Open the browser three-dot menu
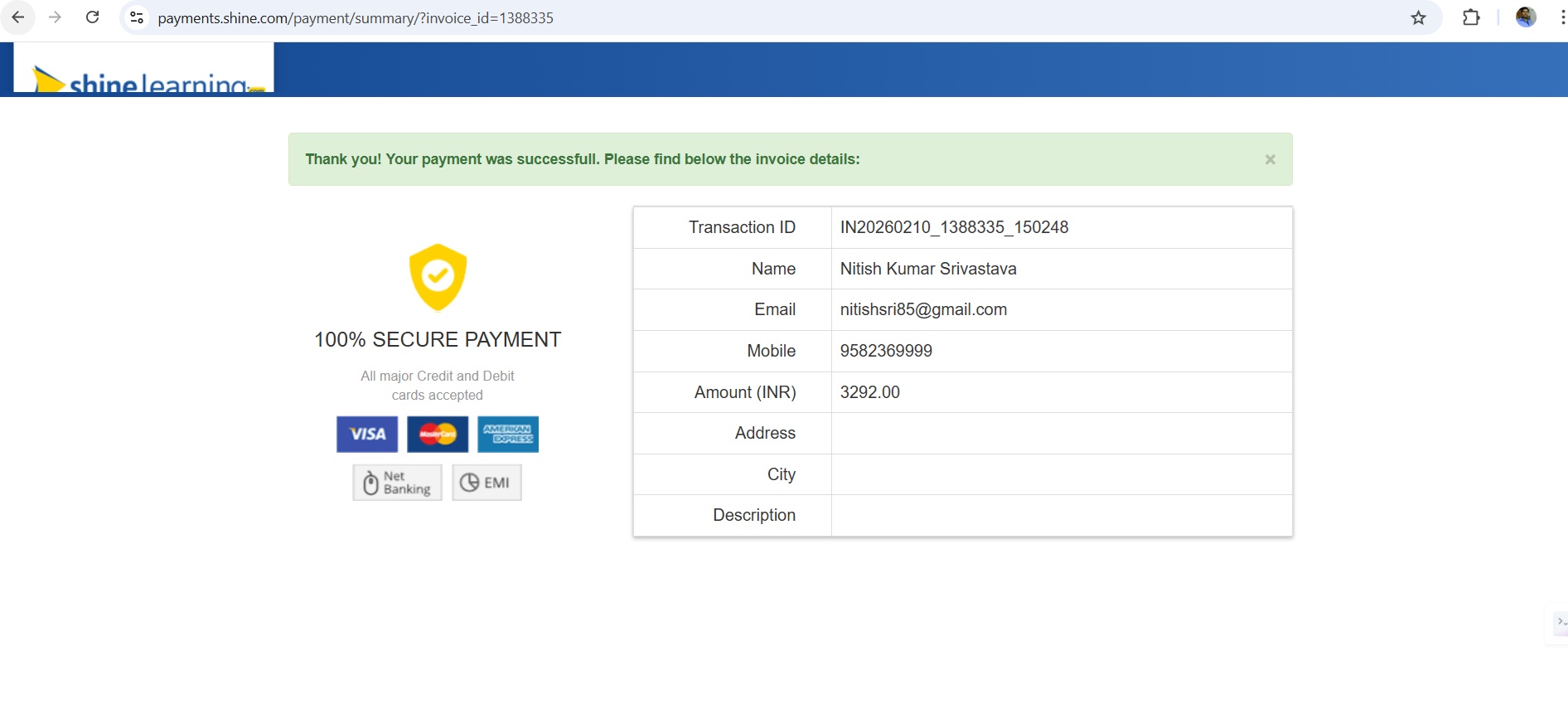 point(1561,17)
